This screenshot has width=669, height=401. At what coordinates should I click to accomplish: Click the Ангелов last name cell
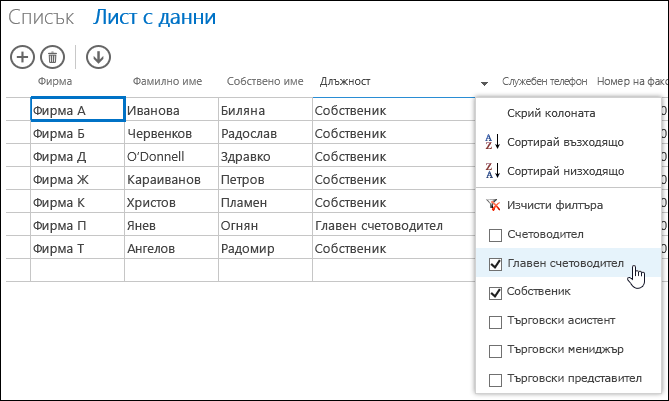click(x=172, y=248)
